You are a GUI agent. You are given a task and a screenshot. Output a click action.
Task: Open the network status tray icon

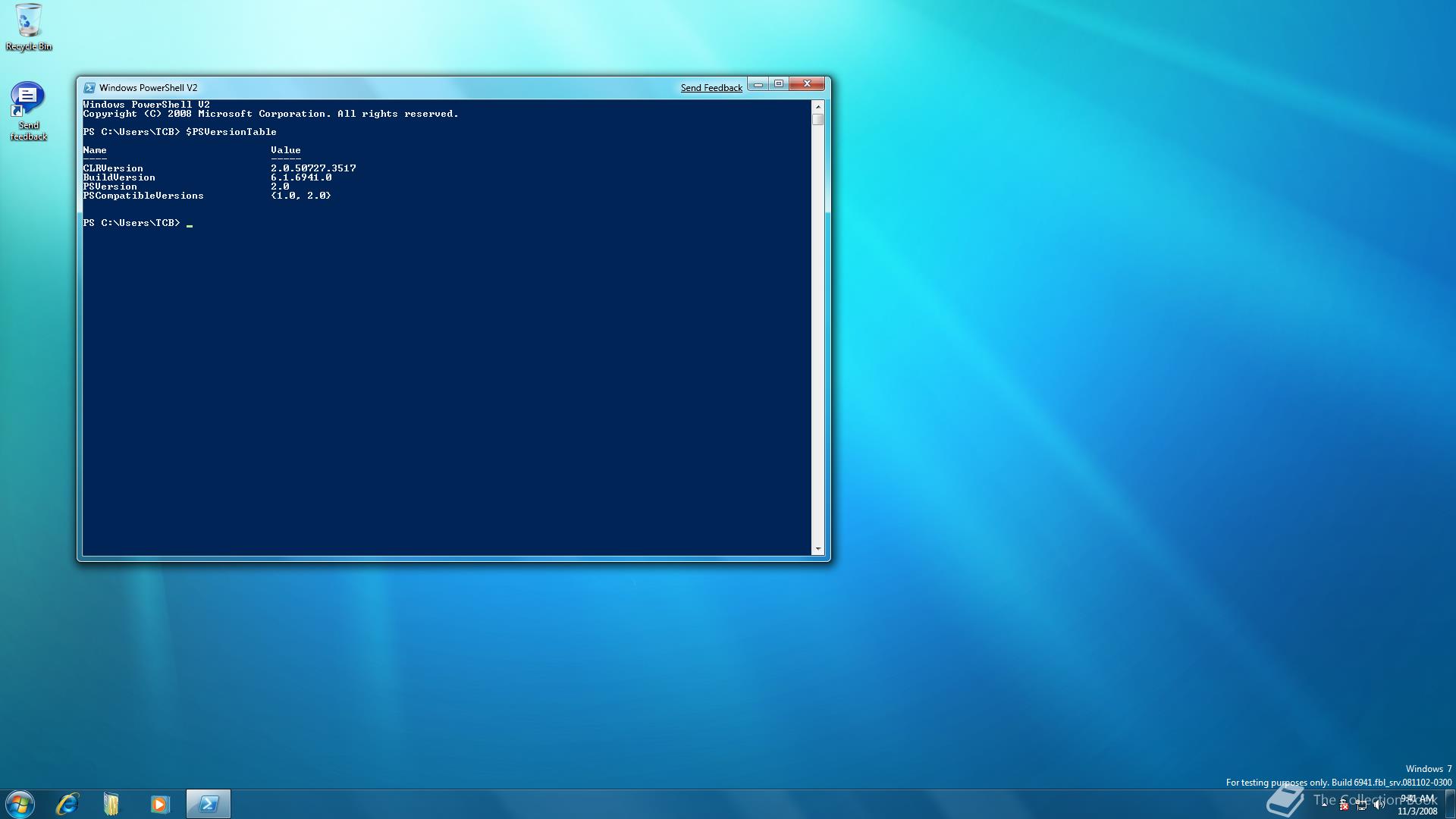point(1361,805)
